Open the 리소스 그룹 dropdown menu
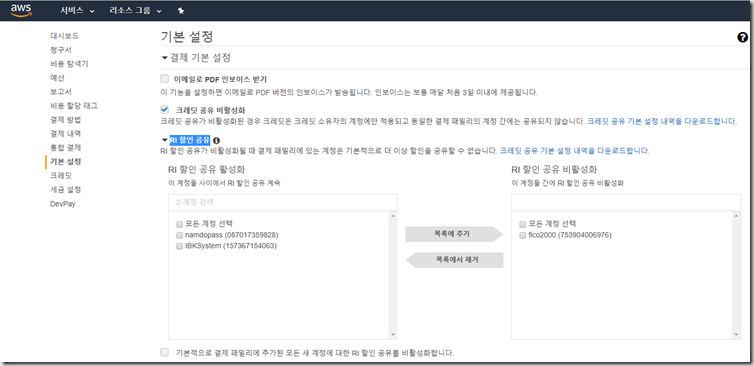This screenshot has height=366, width=754. coord(136,11)
